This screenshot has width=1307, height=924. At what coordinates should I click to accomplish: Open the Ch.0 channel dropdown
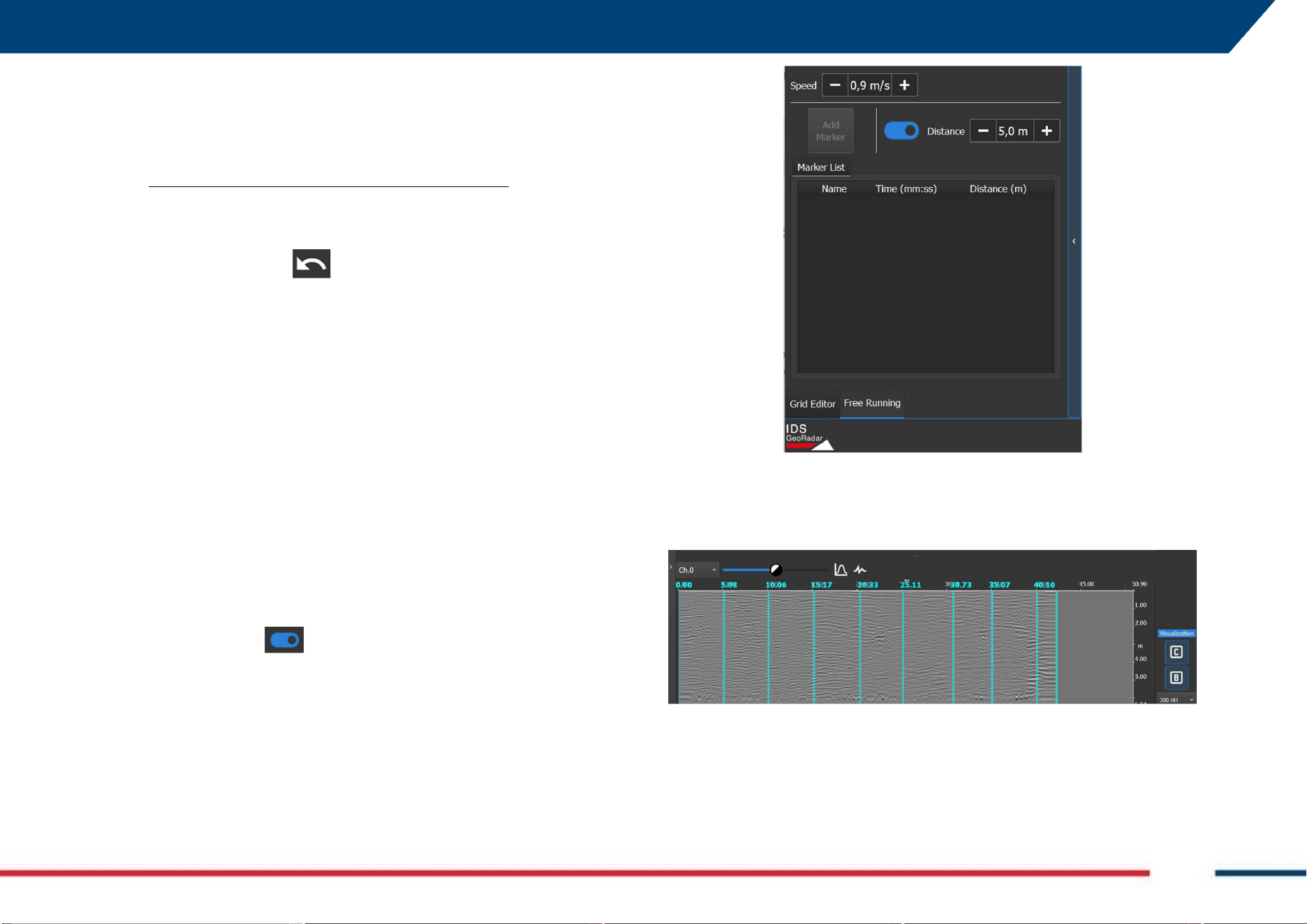pyautogui.click(x=697, y=570)
